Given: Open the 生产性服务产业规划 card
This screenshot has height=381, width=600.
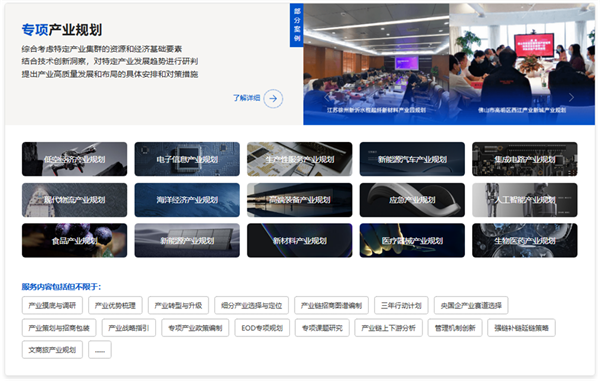Looking at the screenshot, I should coord(300,159).
